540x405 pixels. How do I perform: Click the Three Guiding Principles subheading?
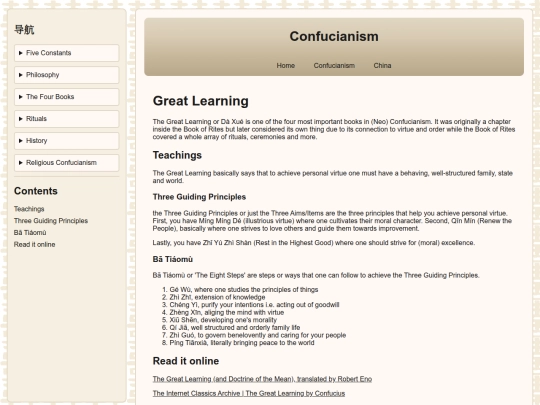click(199, 197)
